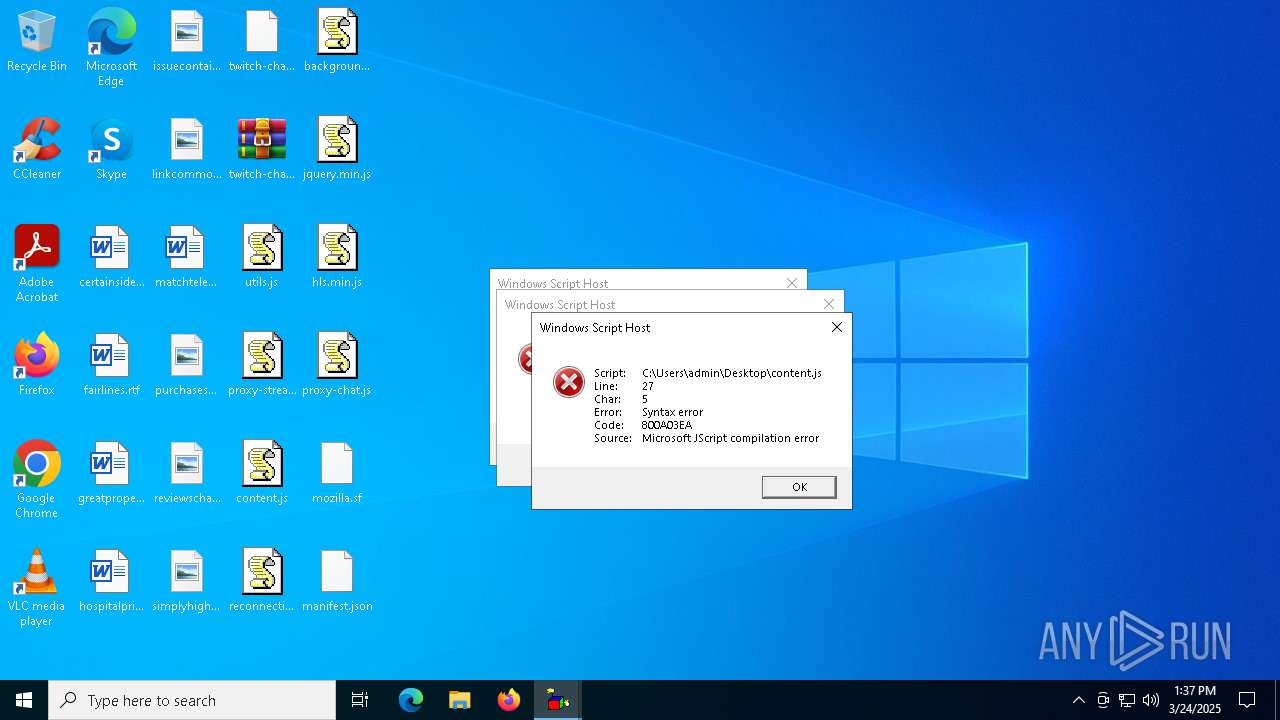Select the reconnecti... script file
This screenshot has height=720, width=1280.
coord(261,581)
